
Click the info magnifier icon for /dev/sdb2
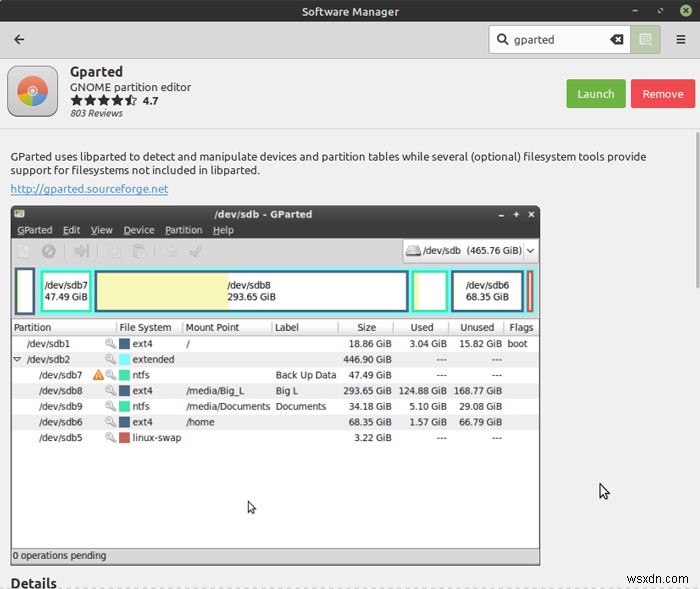[x=110, y=359]
